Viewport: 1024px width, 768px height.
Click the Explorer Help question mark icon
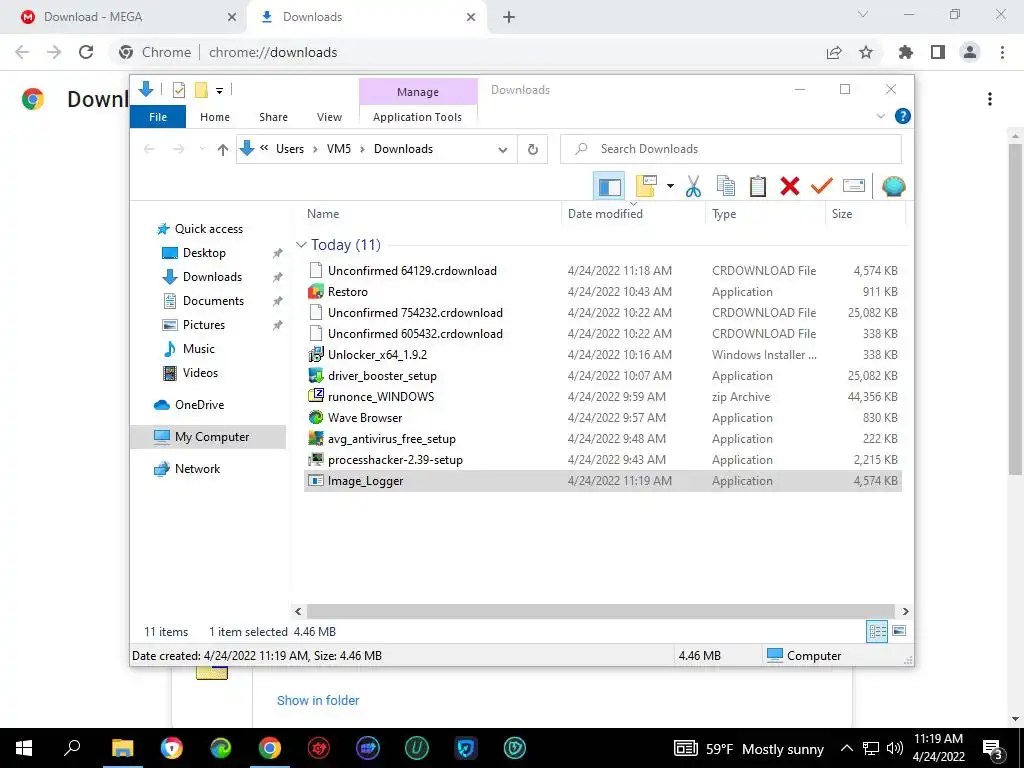tap(903, 116)
